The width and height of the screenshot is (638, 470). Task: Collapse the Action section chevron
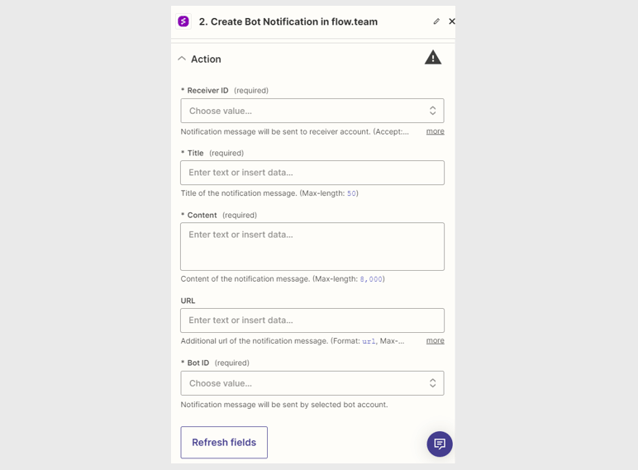(x=182, y=59)
